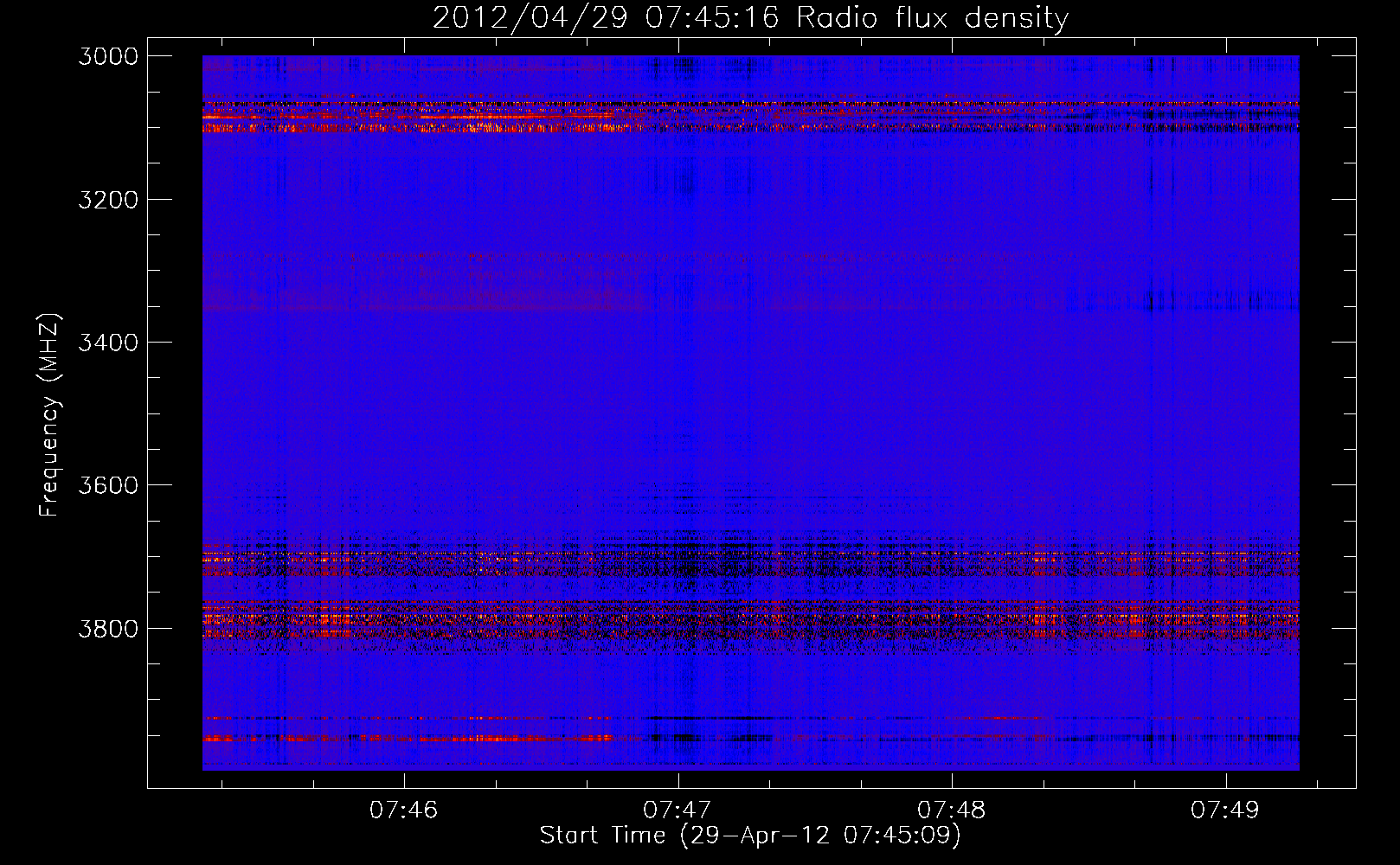
Task: Click the 3400 frequency axis label
Action: click(x=108, y=343)
